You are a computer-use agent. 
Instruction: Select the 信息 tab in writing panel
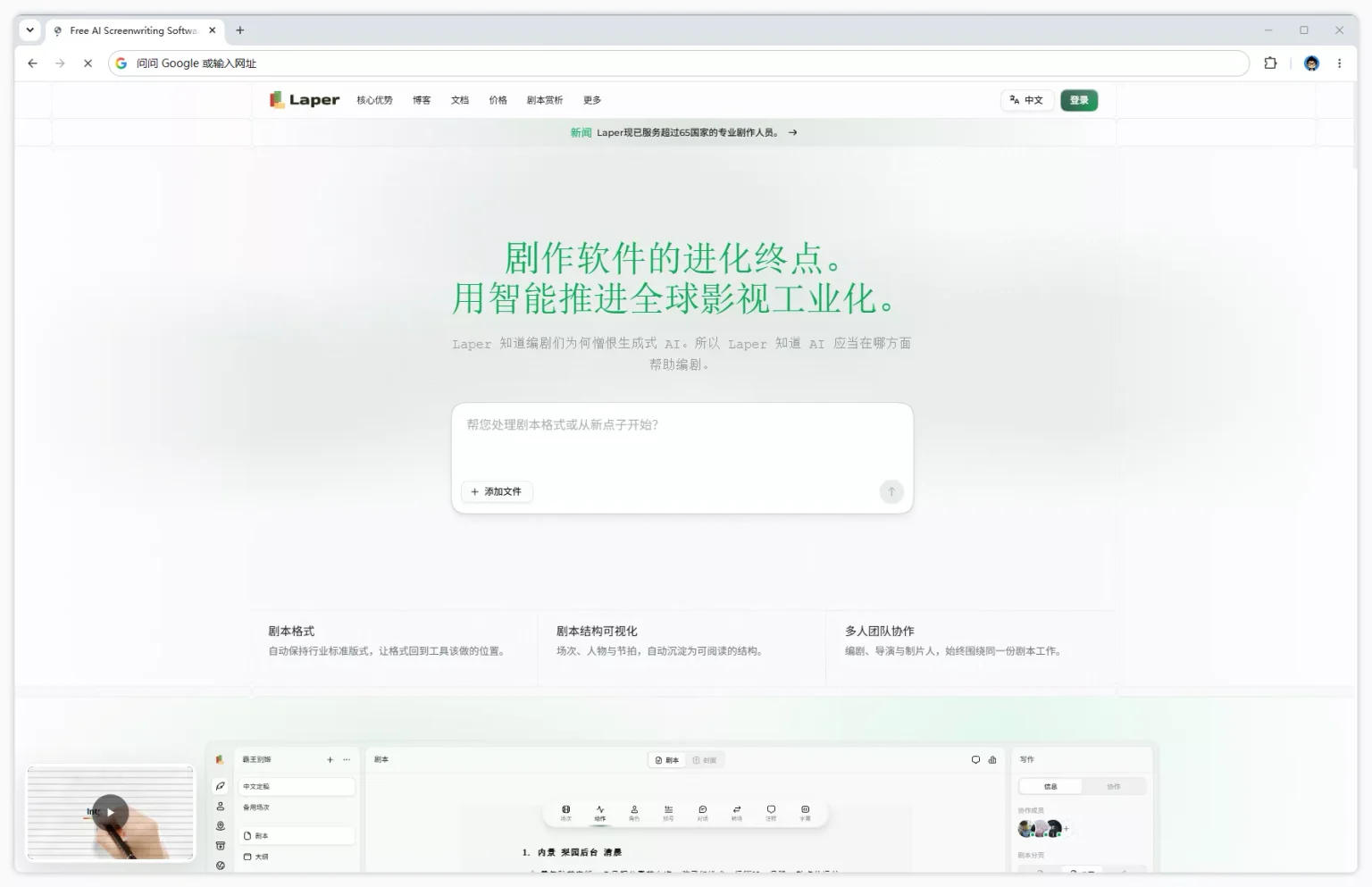(1050, 787)
